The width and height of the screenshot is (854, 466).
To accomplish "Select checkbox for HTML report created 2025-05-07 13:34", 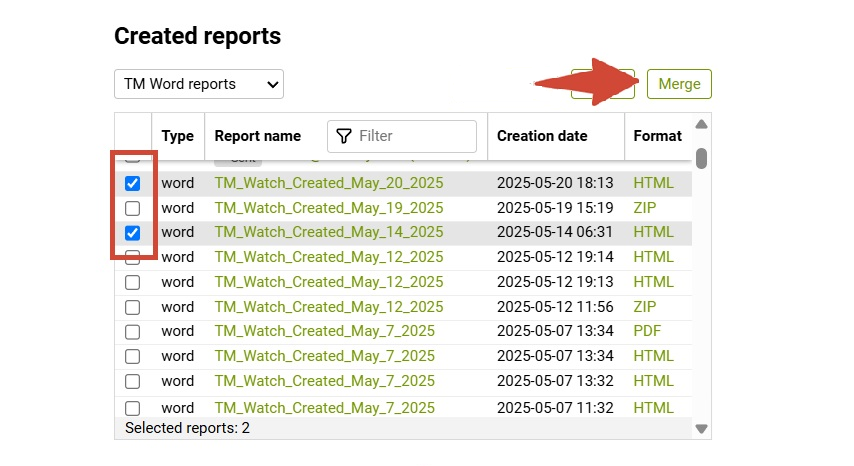I will pyautogui.click(x=132, y=357).
